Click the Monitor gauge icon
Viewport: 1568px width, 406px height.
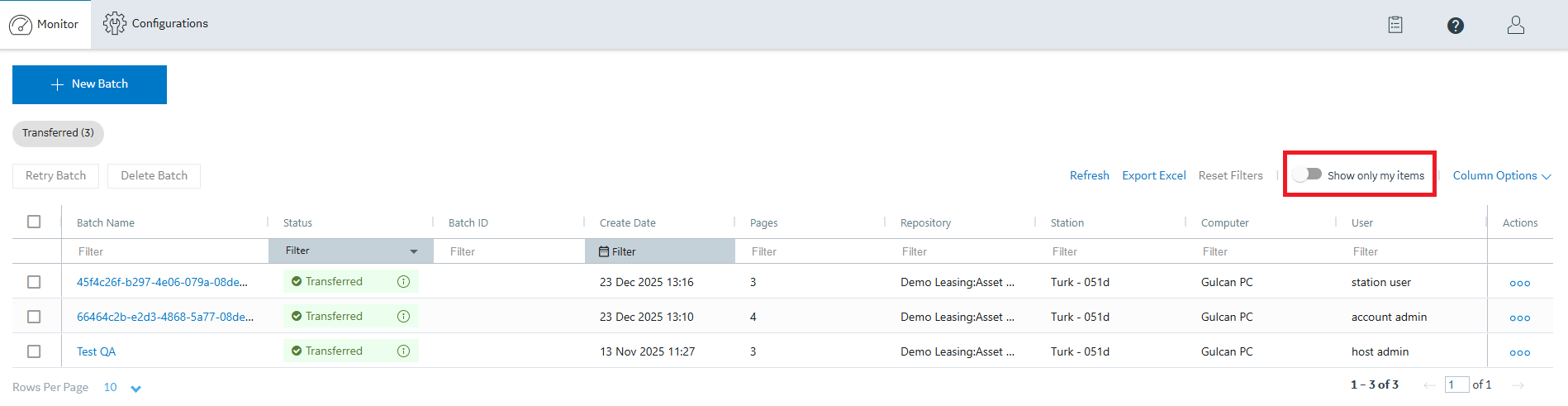[21, 25]
